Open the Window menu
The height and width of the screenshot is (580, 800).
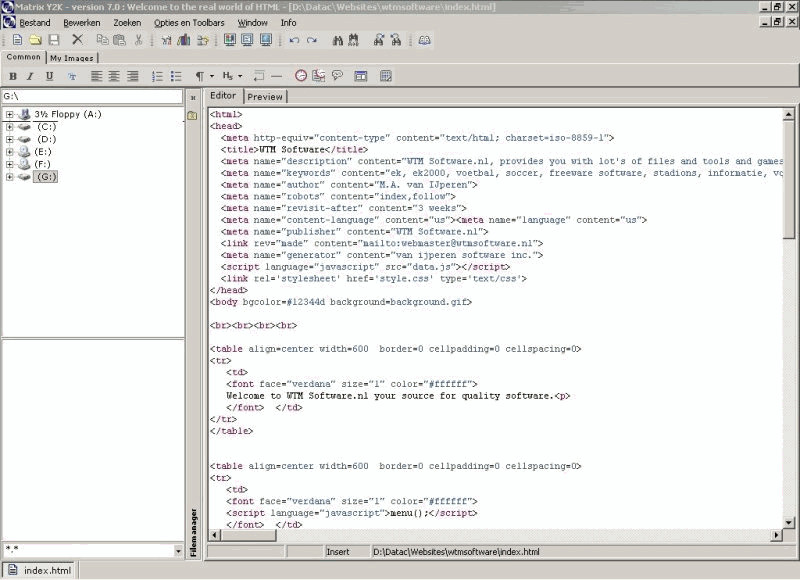coord(253,23)
